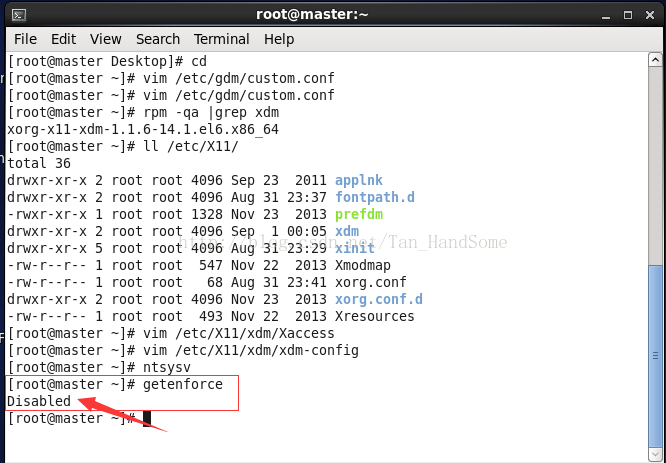666x463 pixels.
Task: Click the xorg-x11-xdm package output line
Action: 143,130
